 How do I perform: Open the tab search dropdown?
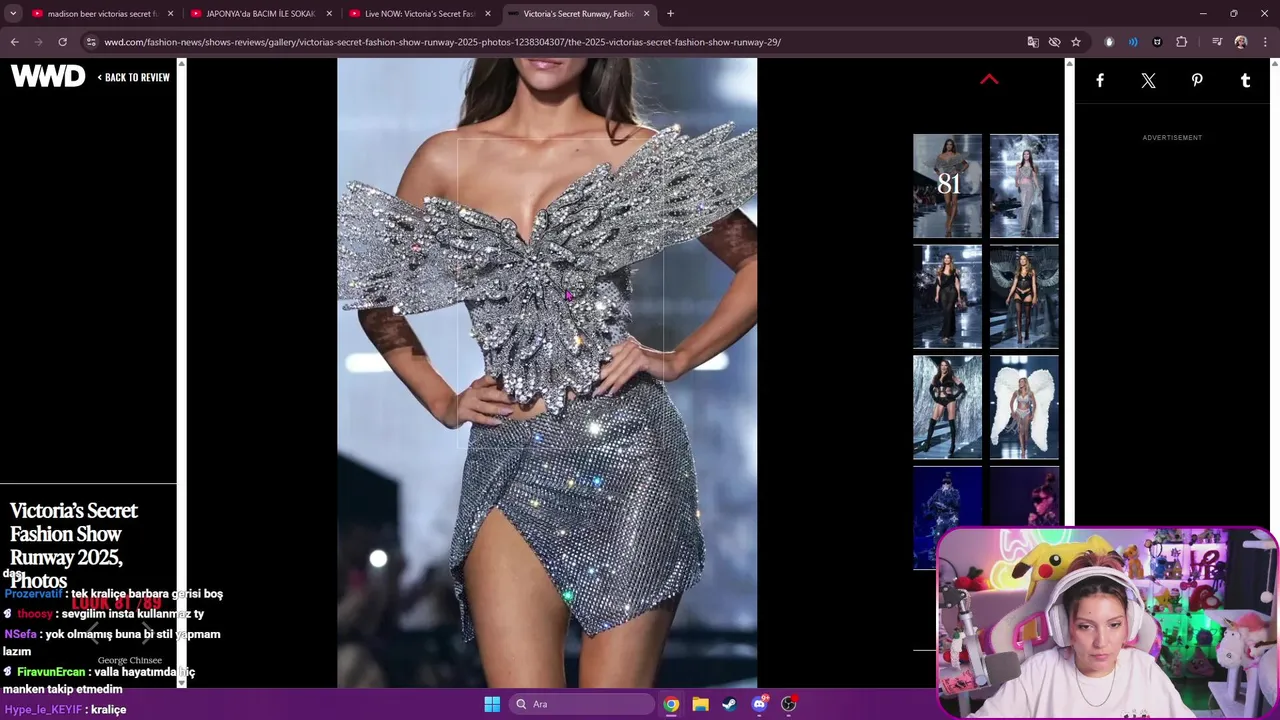12,14
